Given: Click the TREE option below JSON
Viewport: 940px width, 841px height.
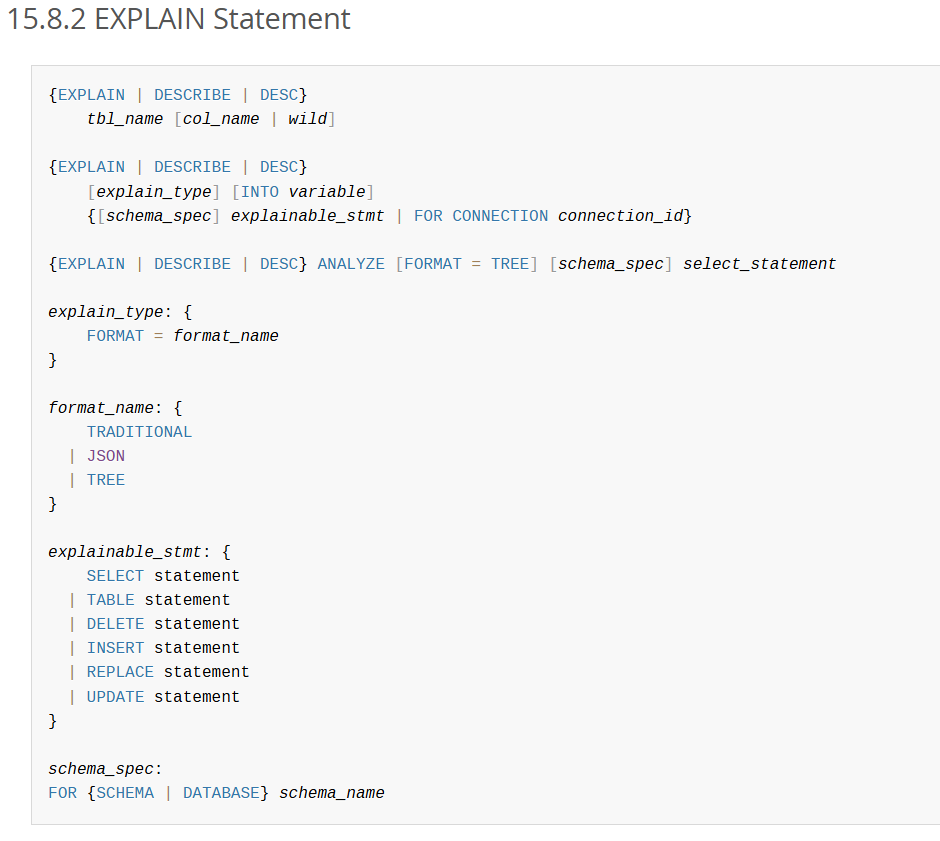Looking at the screenshot, I should pyautogui.click(x=106, y=480).
